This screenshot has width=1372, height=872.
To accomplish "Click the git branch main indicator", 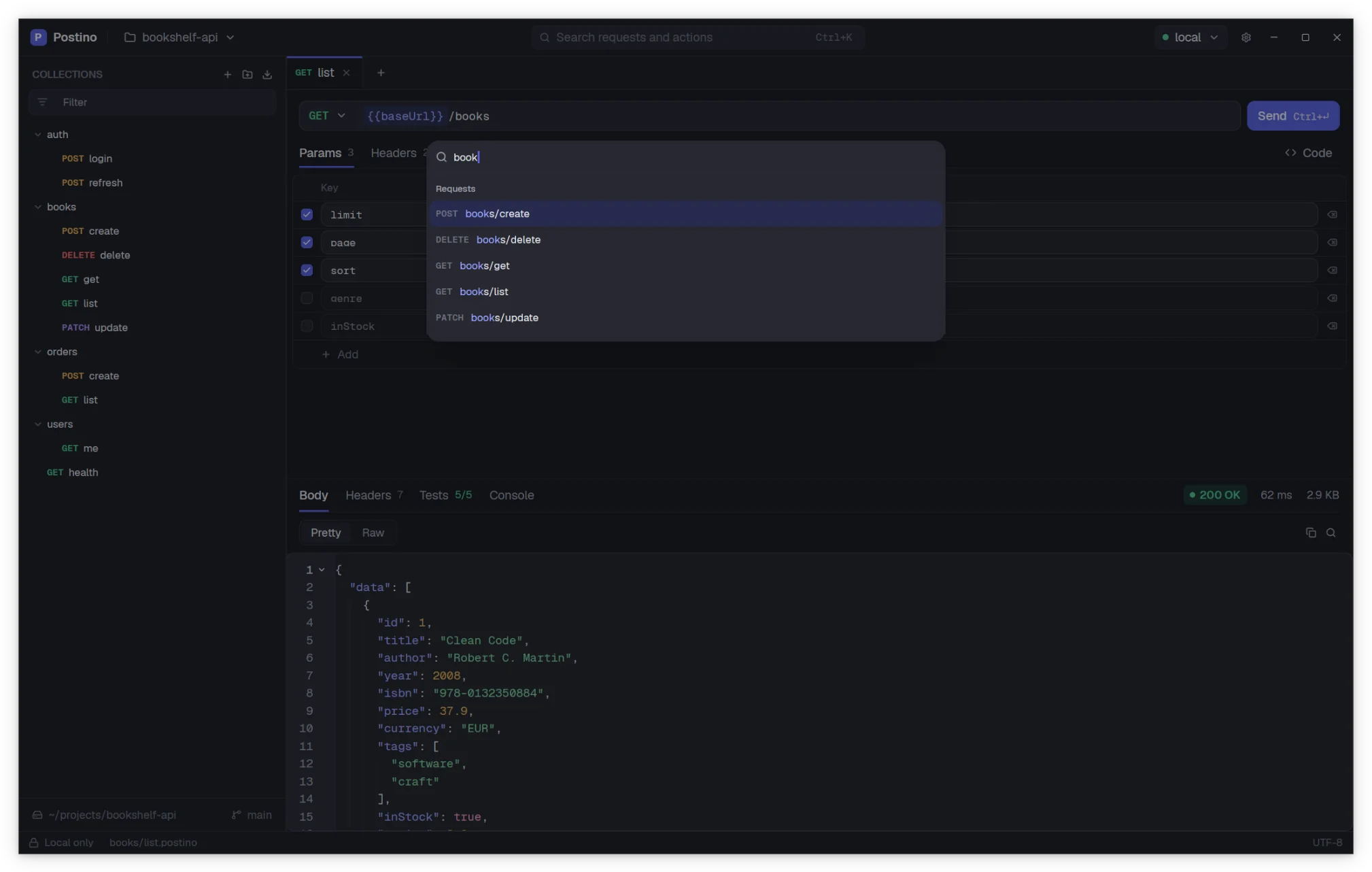I will click(252, 815).
